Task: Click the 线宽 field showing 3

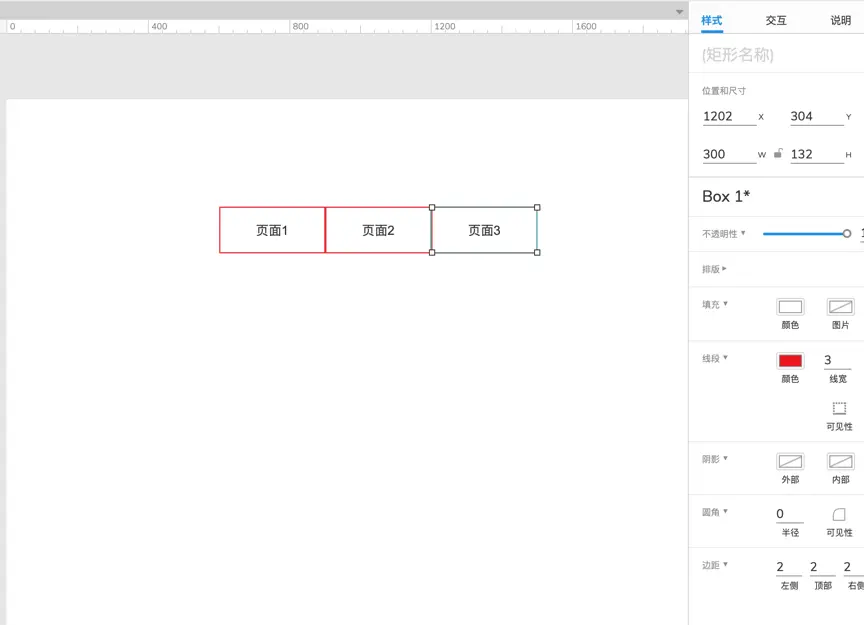Action: click(x=838, y=360)
